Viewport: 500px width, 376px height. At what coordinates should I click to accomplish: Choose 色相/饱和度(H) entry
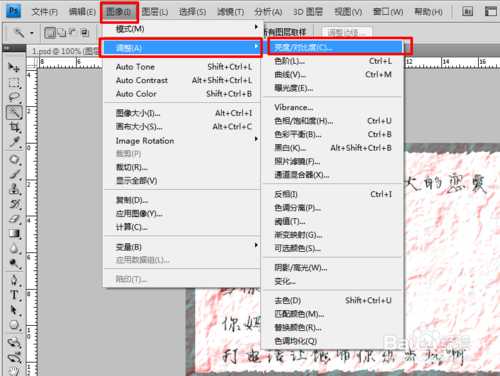pyautogui.click(x=333, y=121)
